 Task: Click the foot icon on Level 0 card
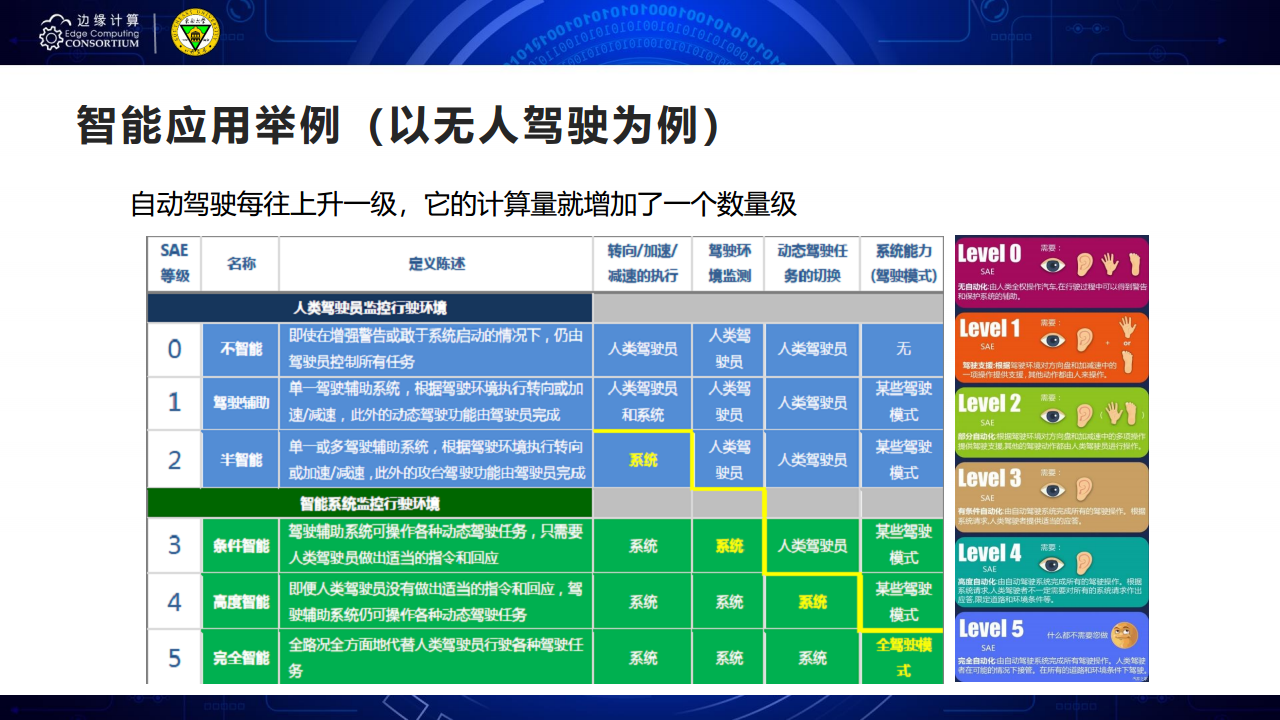(1134, 263)
